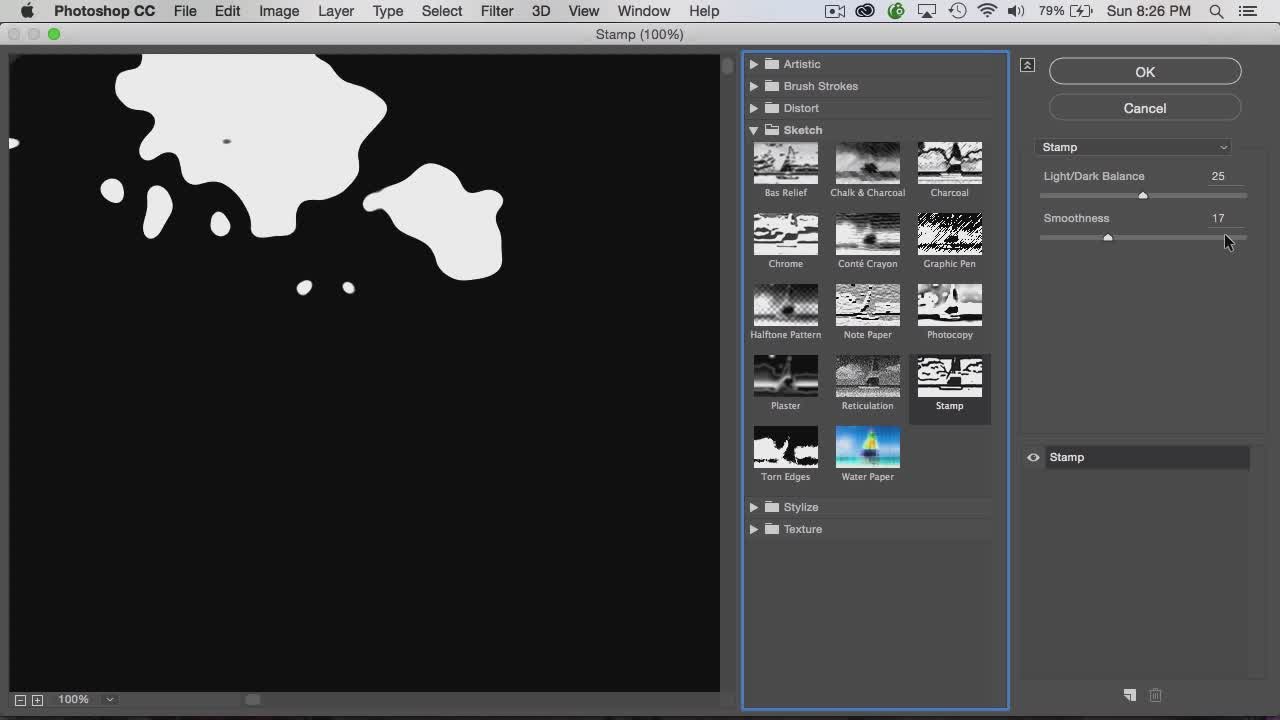The width and height of the screenshot is (1280, 720).
Task: Expand the Brush Strokes folder
Action: click(x=754, y=86)
